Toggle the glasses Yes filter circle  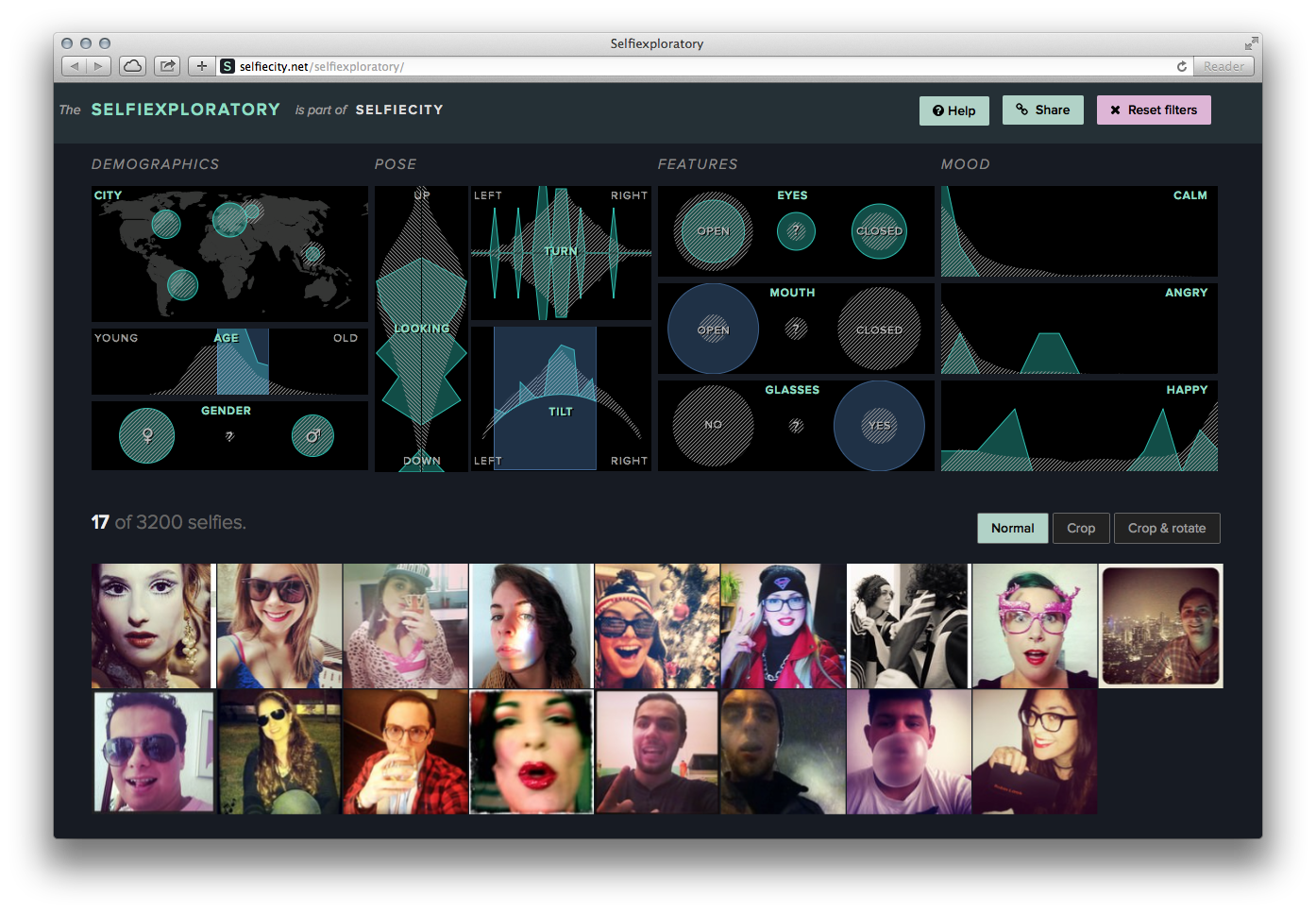click(x=879, y=426)
